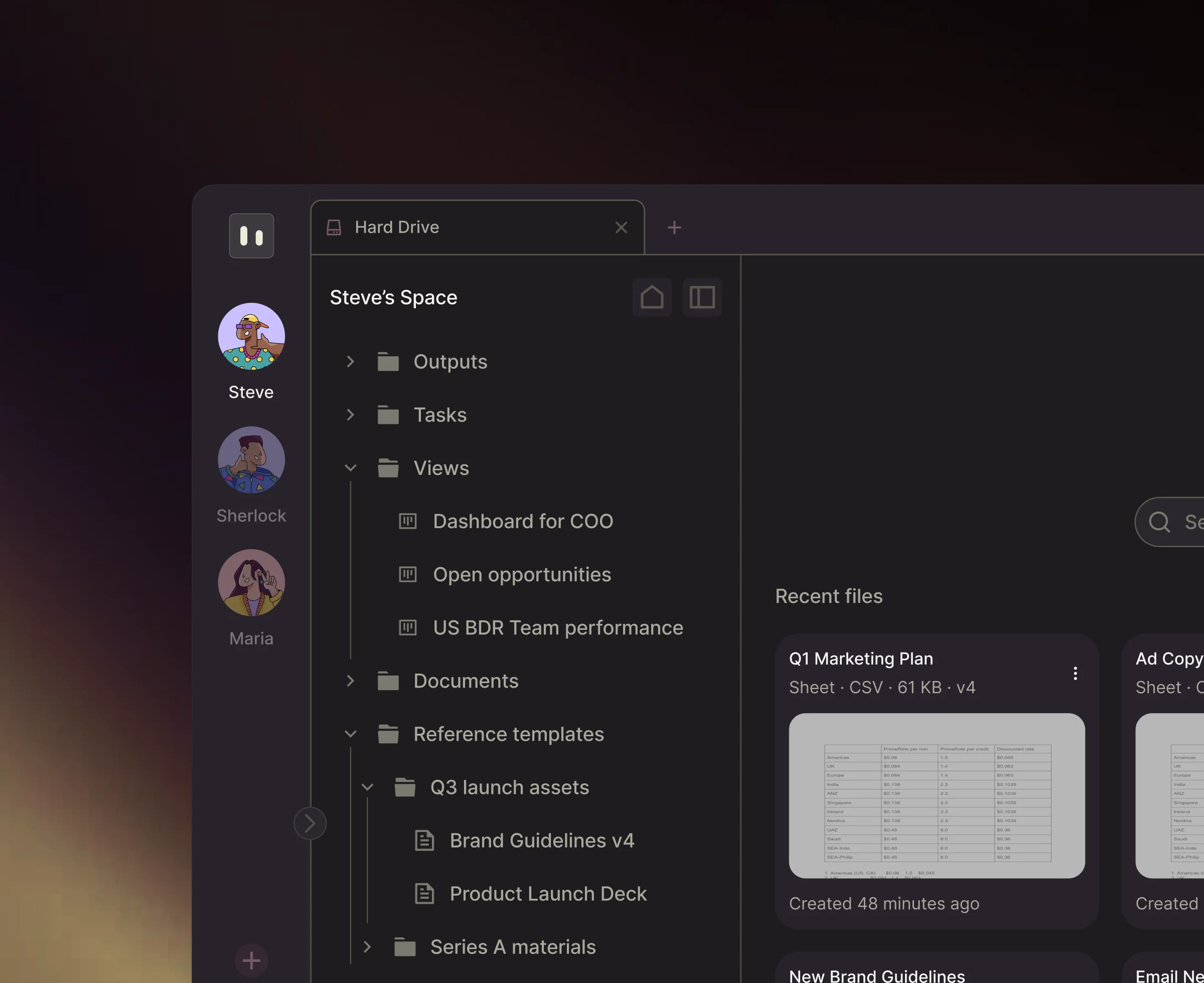1204x983 pixels.
Task: Open Dashboard for COO view
Action: point(522,521)
